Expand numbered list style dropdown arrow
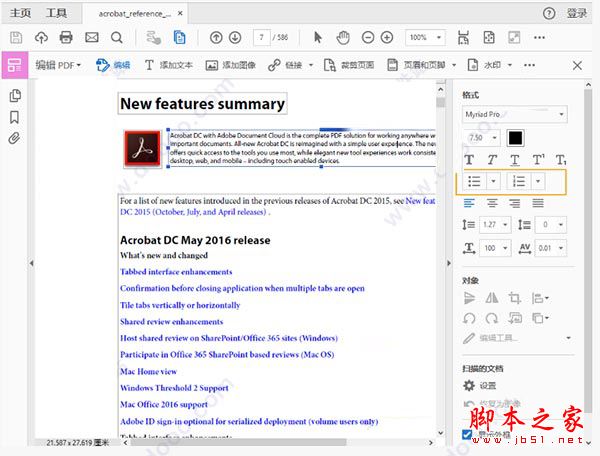Screen dimensions: 600x456 coord(538,181)
